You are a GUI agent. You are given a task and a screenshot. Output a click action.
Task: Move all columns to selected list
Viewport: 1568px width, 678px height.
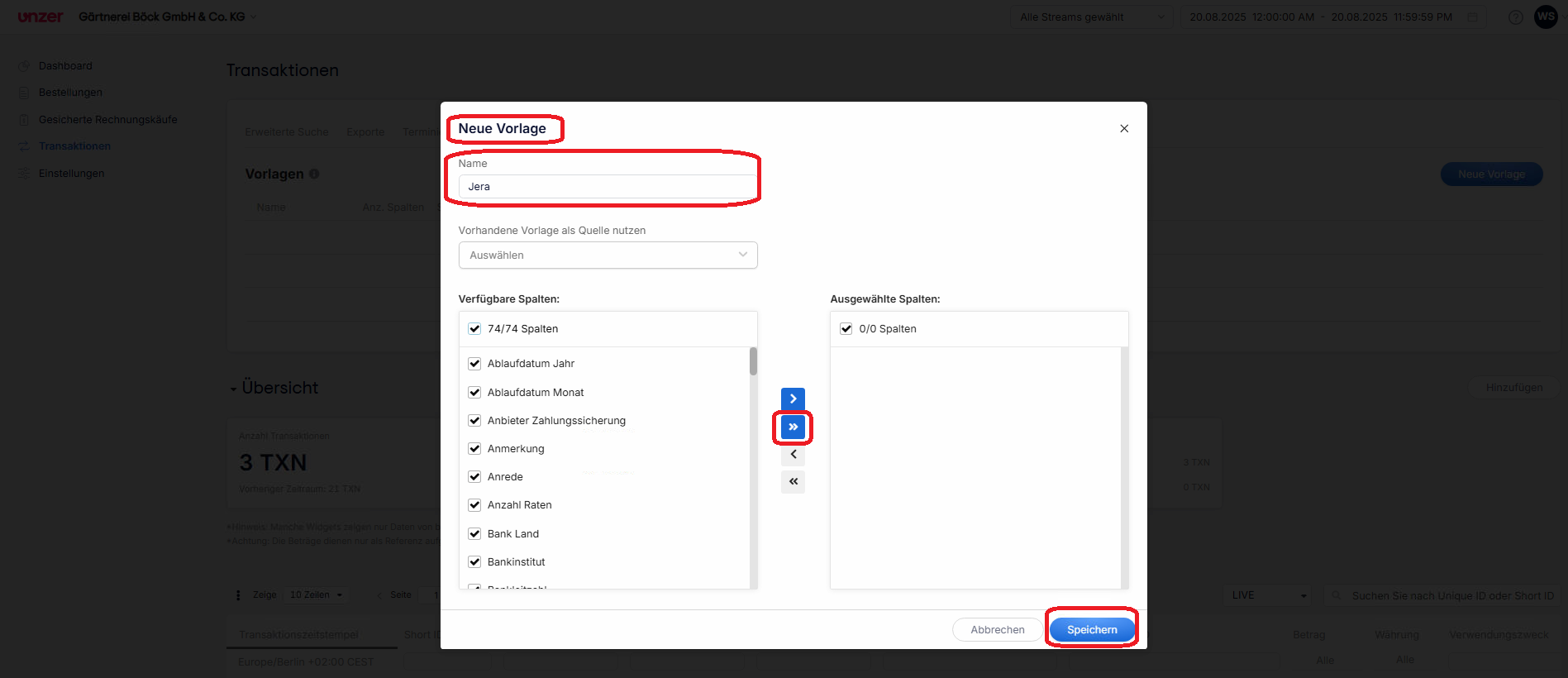coord(792,427)
